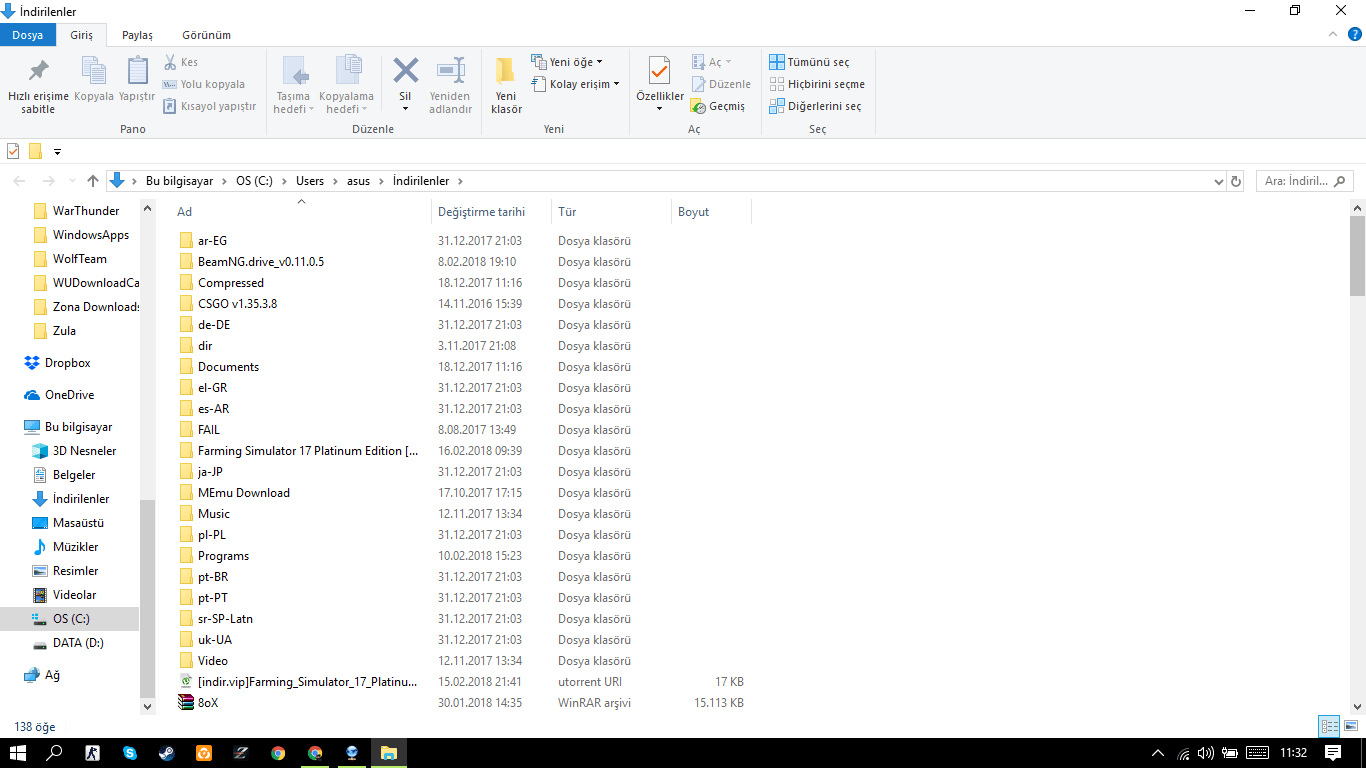Go up one folder with the up arrow
The height and width of the screenshot is (768, 1366).
pyautogui.click(x=93, y=181)
